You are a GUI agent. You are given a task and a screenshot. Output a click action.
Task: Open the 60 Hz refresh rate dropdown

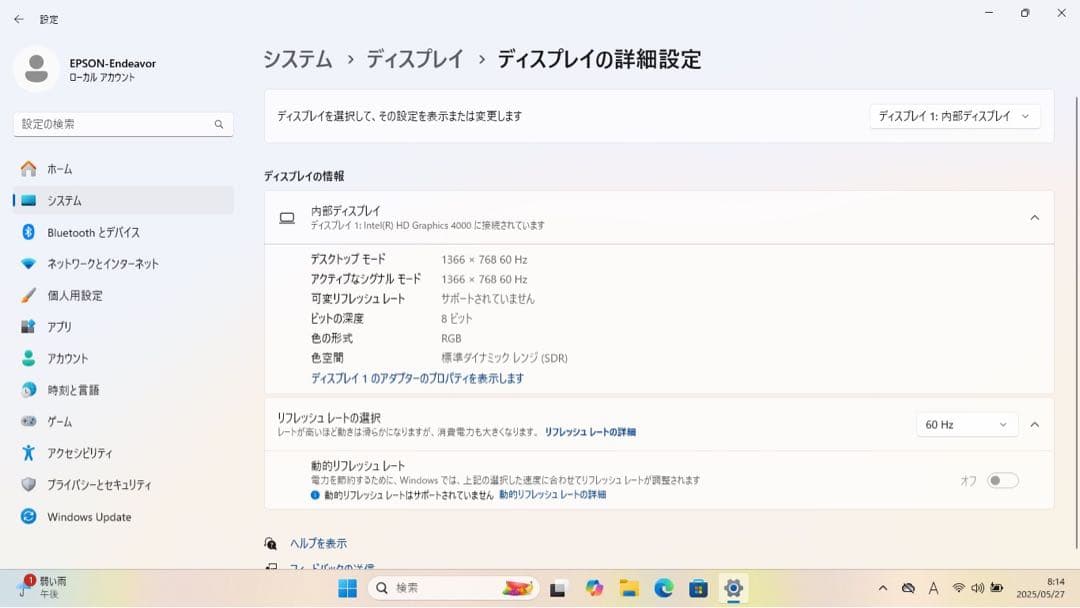click(965, 424)
